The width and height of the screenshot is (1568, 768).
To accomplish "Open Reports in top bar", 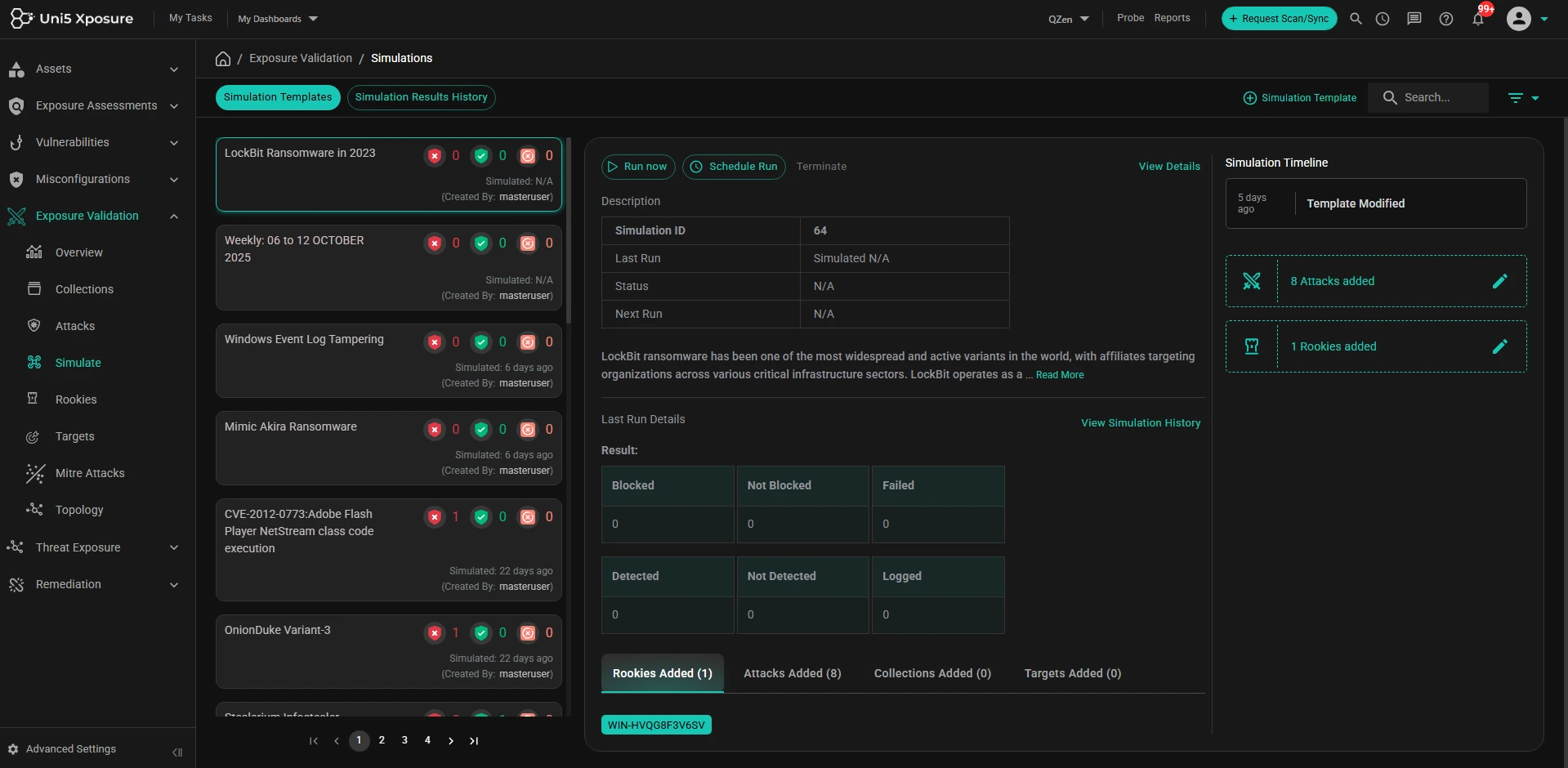I will click(1173, 18).
